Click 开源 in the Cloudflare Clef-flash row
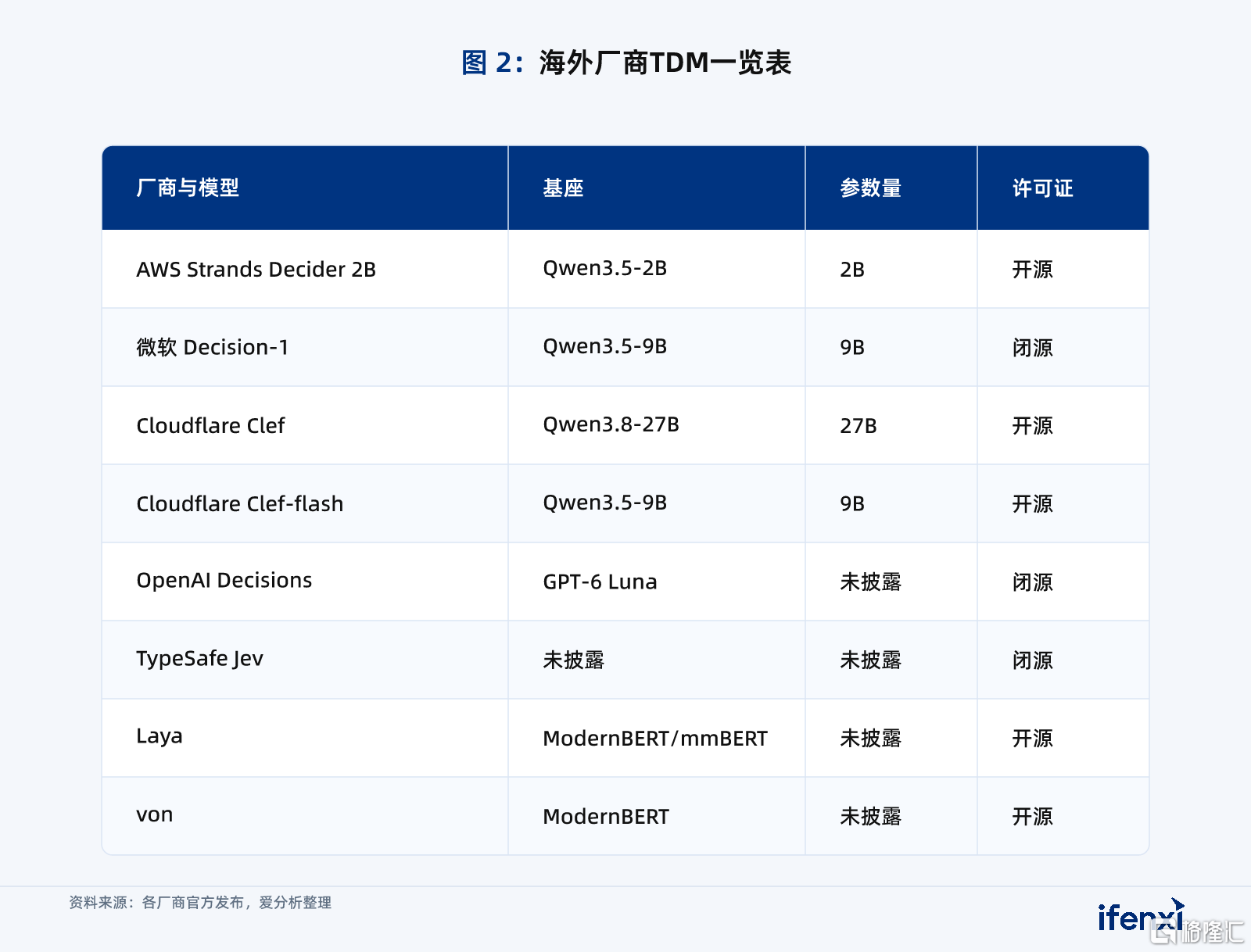 [x=1032, y=503]
